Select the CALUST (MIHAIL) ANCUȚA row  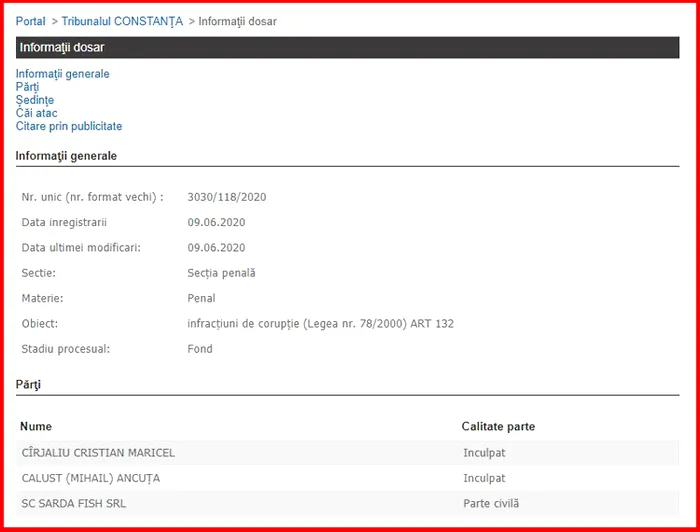(90, 478)
